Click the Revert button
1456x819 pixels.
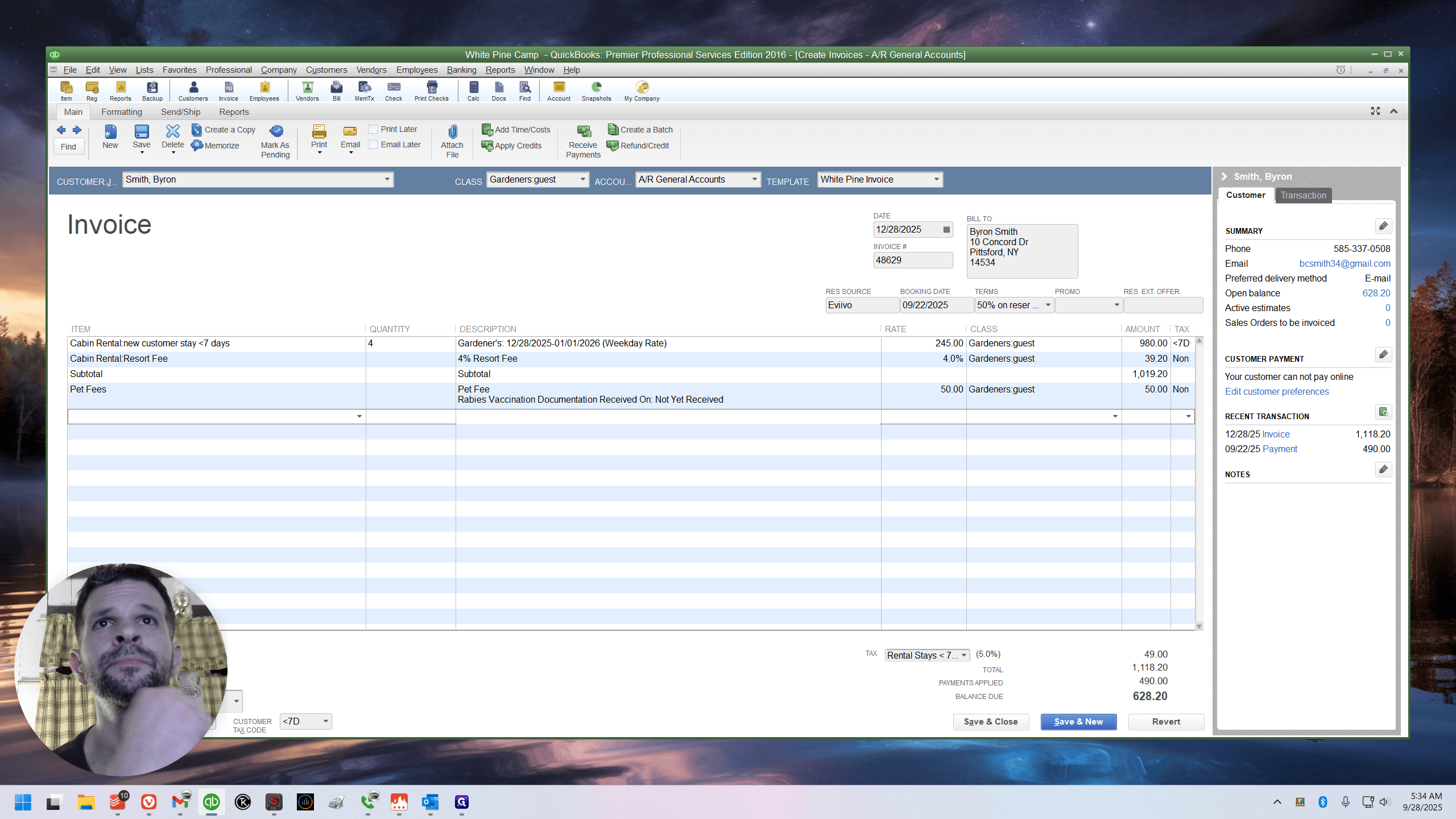(1166, 722)
